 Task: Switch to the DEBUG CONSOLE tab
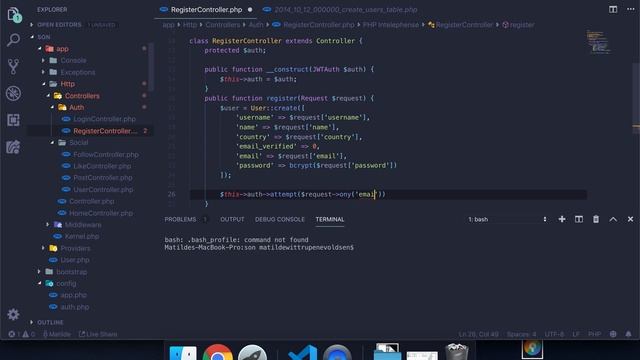[x=280, y=219]
